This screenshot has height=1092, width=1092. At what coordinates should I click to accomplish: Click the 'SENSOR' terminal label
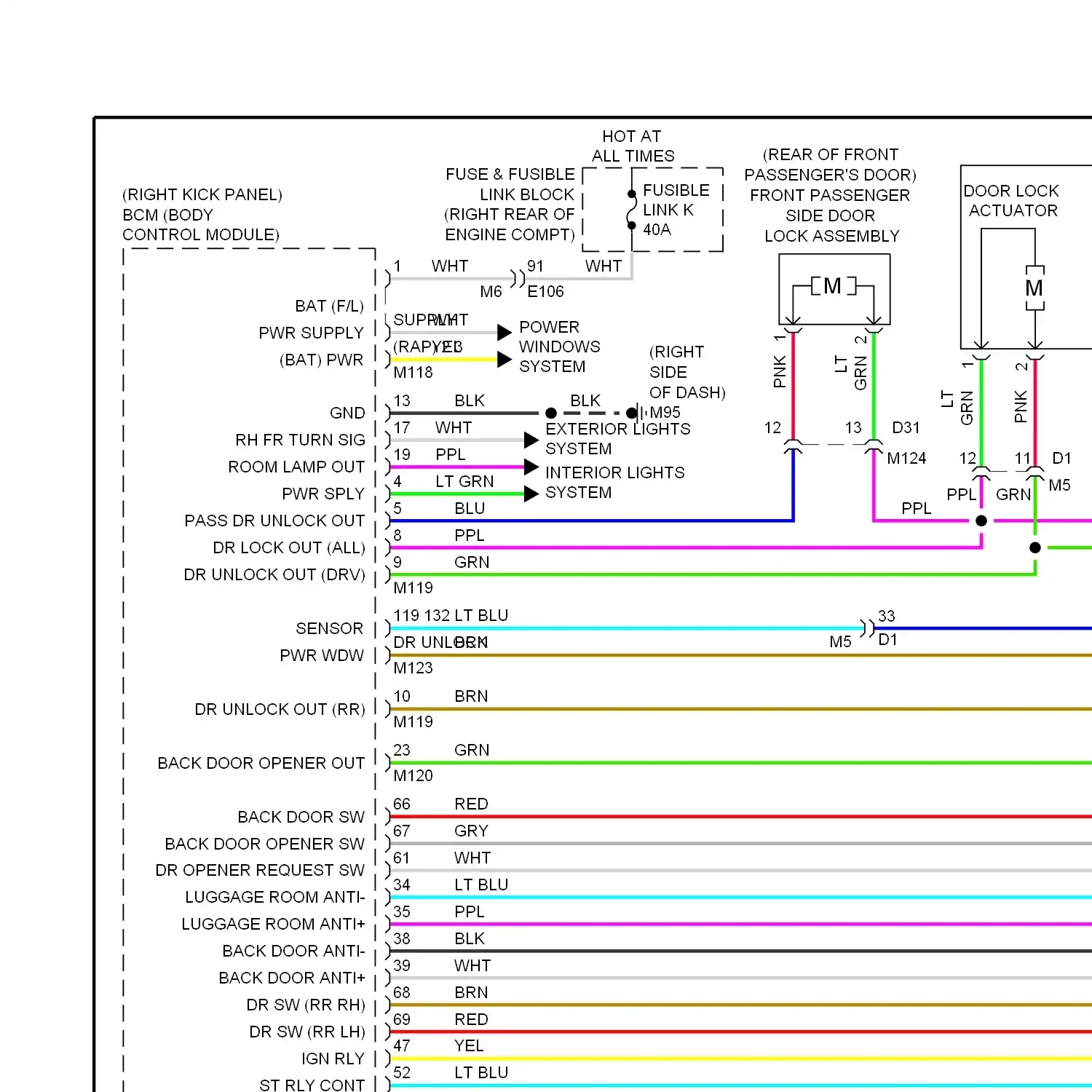329,628
